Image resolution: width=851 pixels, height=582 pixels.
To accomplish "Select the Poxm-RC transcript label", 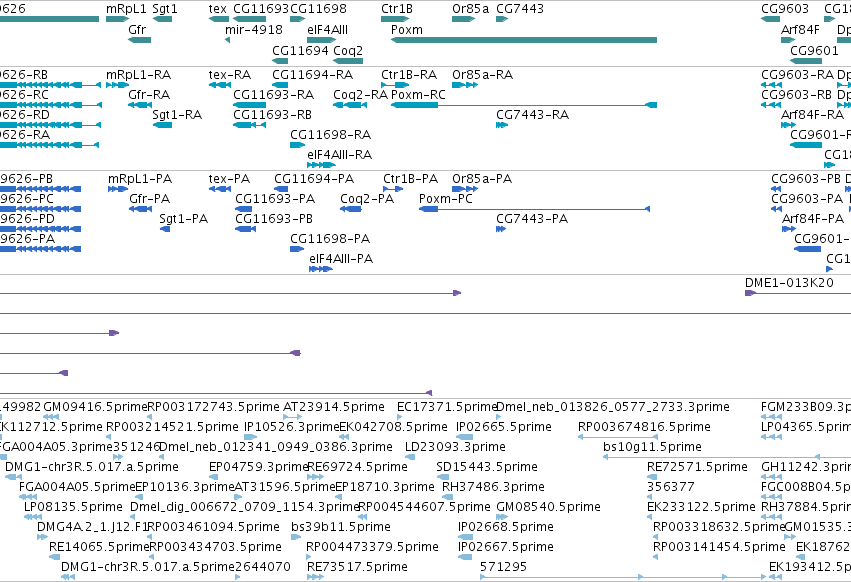I will 418,95.
